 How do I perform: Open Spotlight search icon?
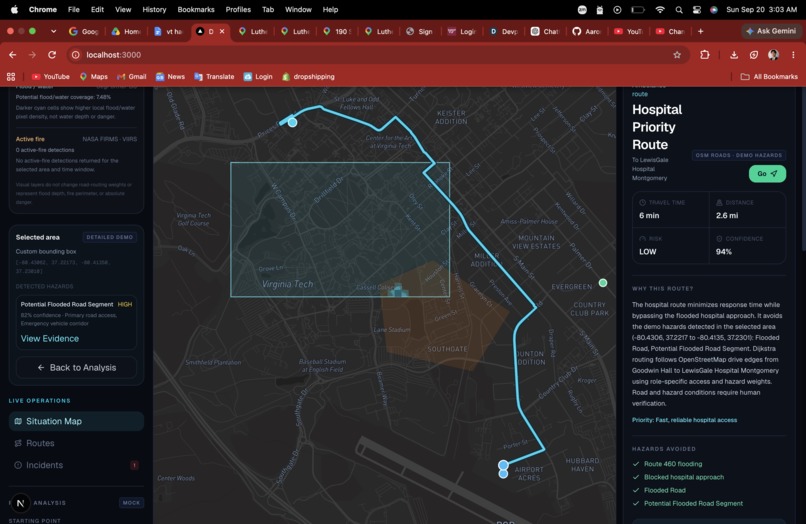pyautogui.click(x=679, y=9)
